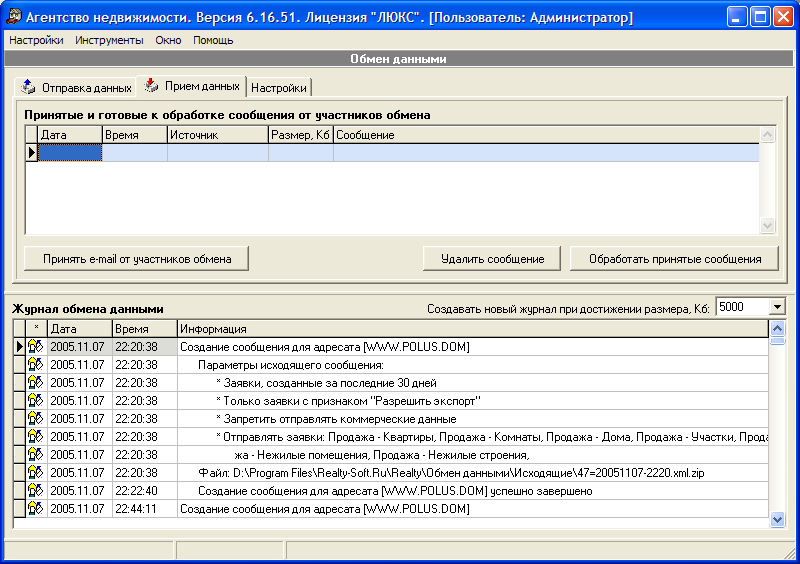
Task: Click the Отправлять заявки: Продажа - Квартиры text
Action: point(492,437)
